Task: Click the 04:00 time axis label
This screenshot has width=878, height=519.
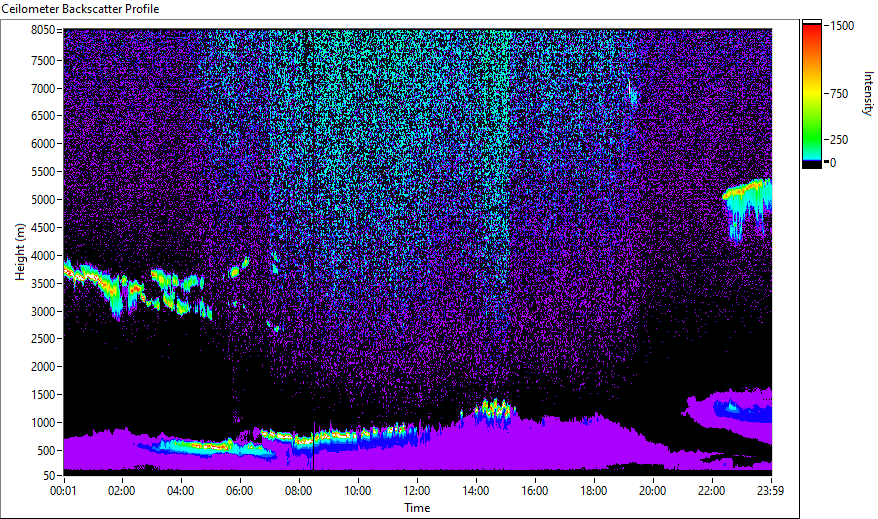Action: [x=180, y=491]
